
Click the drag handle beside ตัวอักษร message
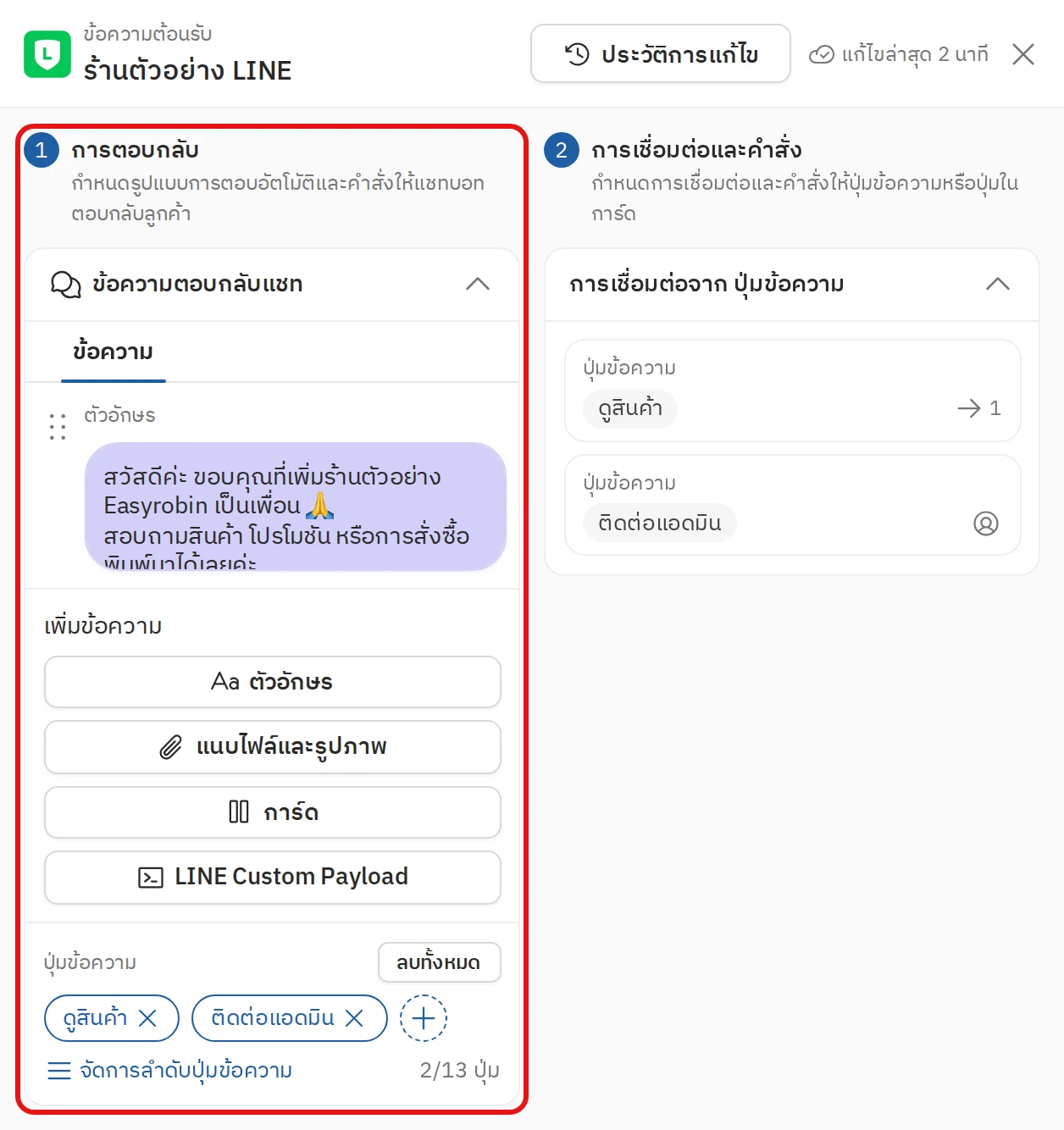pyautogui.click(x=58, y=427)
